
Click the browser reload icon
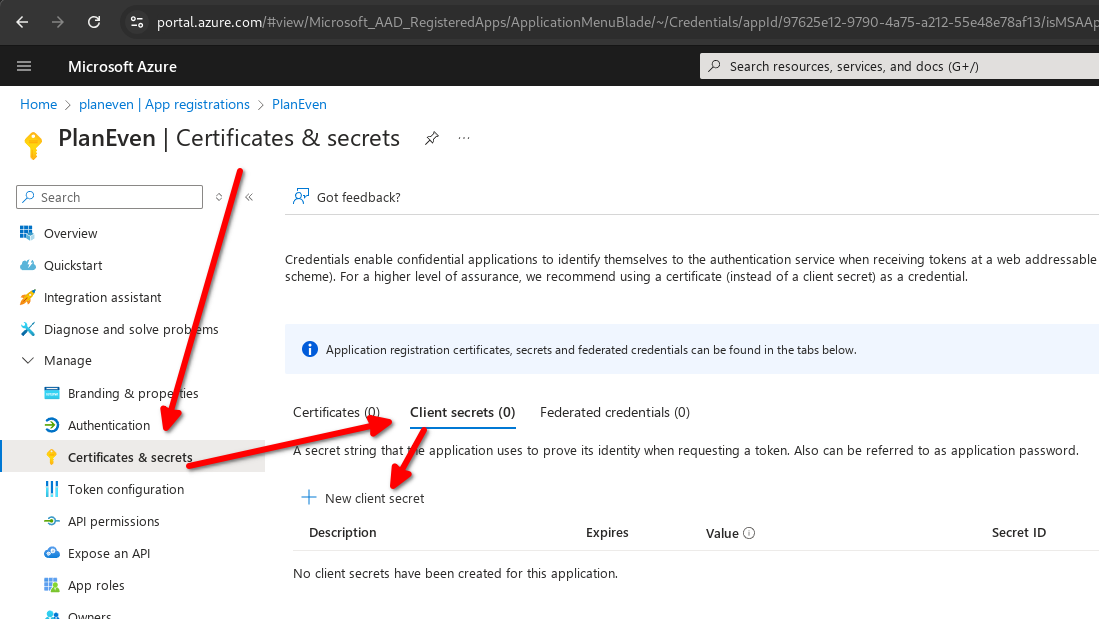(94, 22)
